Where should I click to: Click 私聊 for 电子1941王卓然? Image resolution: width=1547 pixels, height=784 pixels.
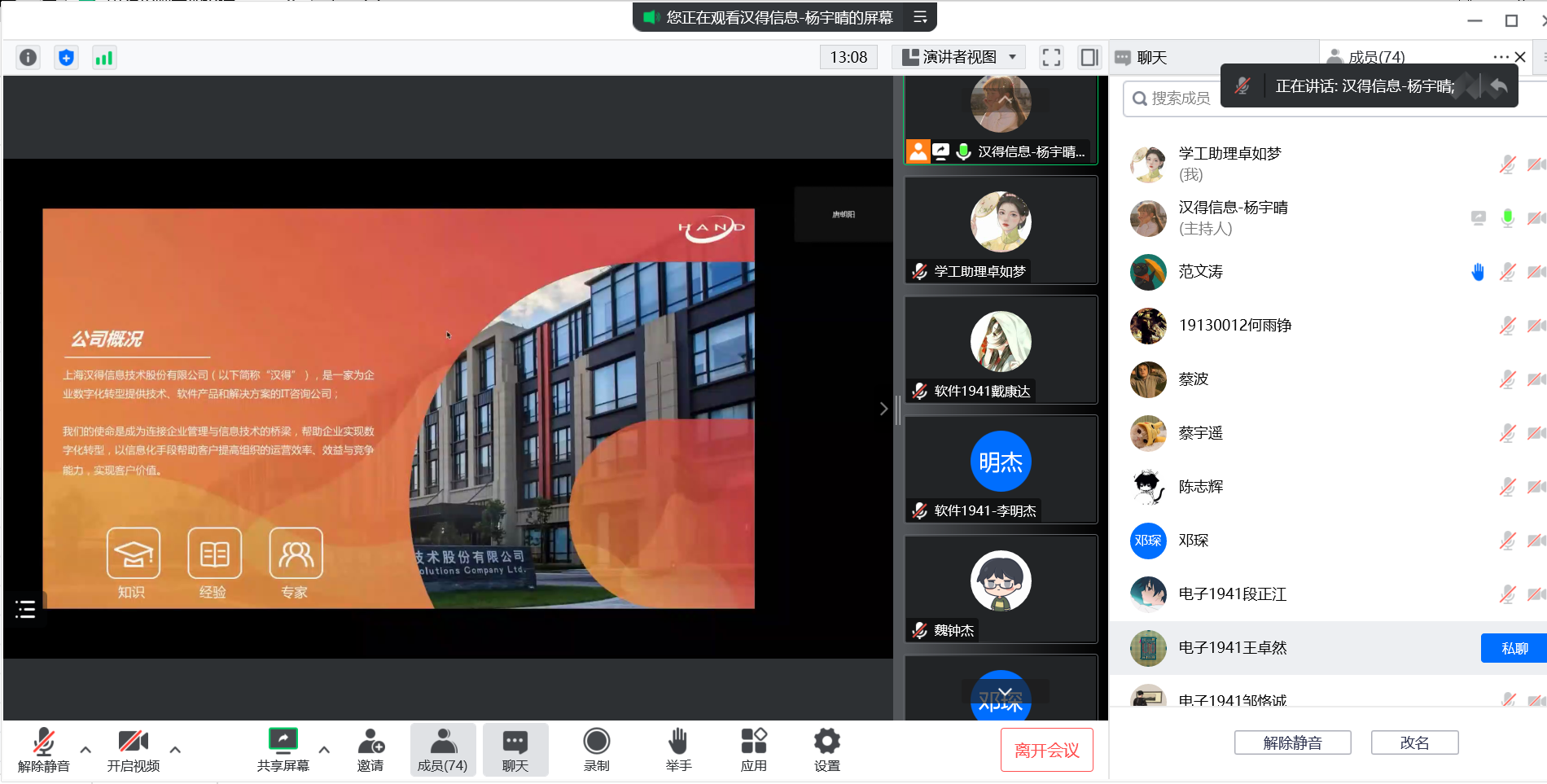(x=1514, y=648)
